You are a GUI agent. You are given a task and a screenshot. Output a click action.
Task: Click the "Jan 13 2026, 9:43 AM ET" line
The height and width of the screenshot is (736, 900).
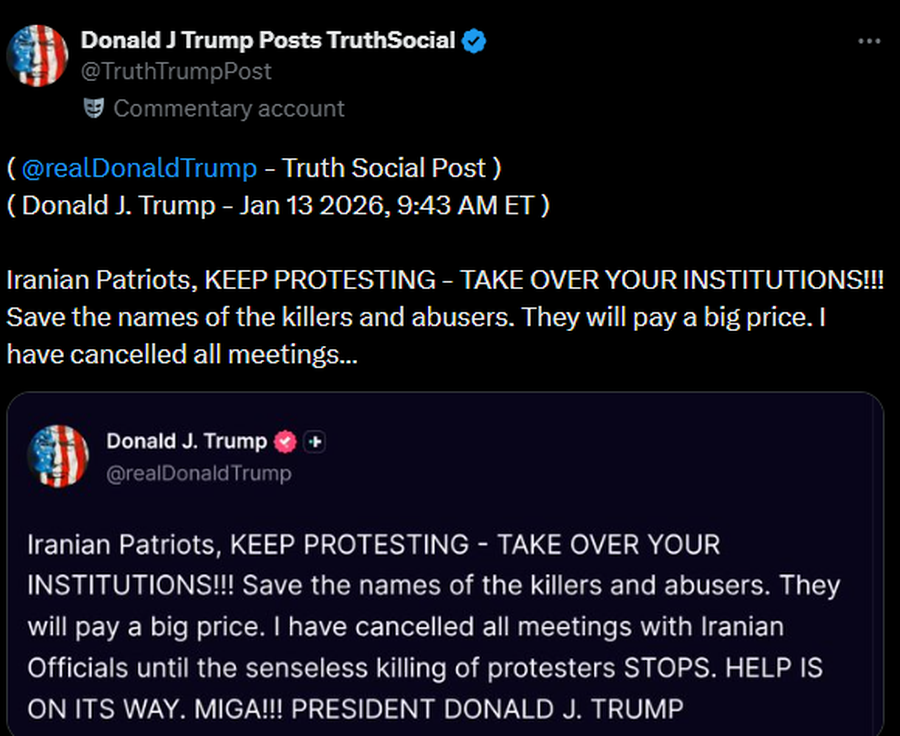point(380,206)
